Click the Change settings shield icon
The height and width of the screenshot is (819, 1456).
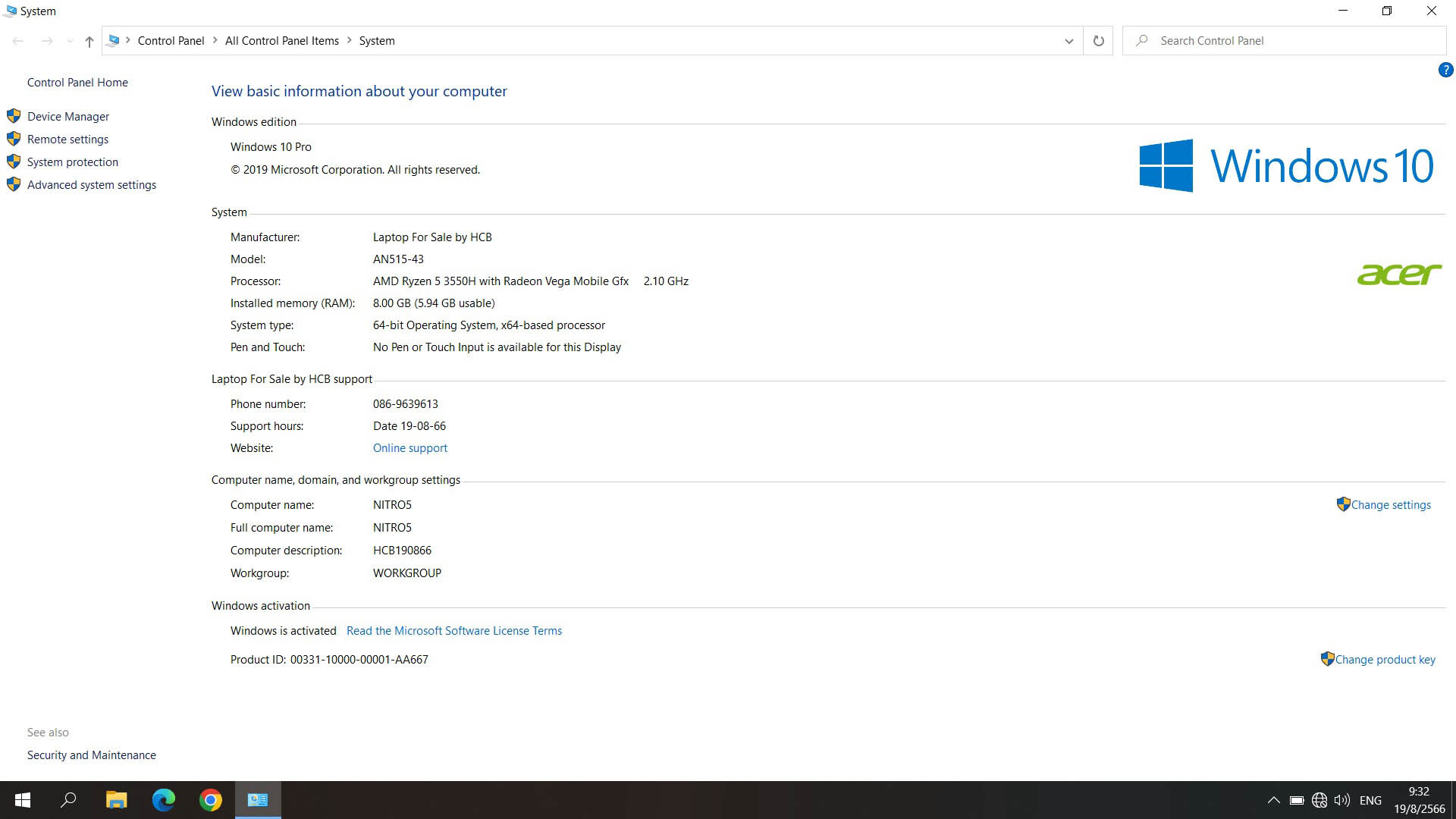click(1343, 504)
